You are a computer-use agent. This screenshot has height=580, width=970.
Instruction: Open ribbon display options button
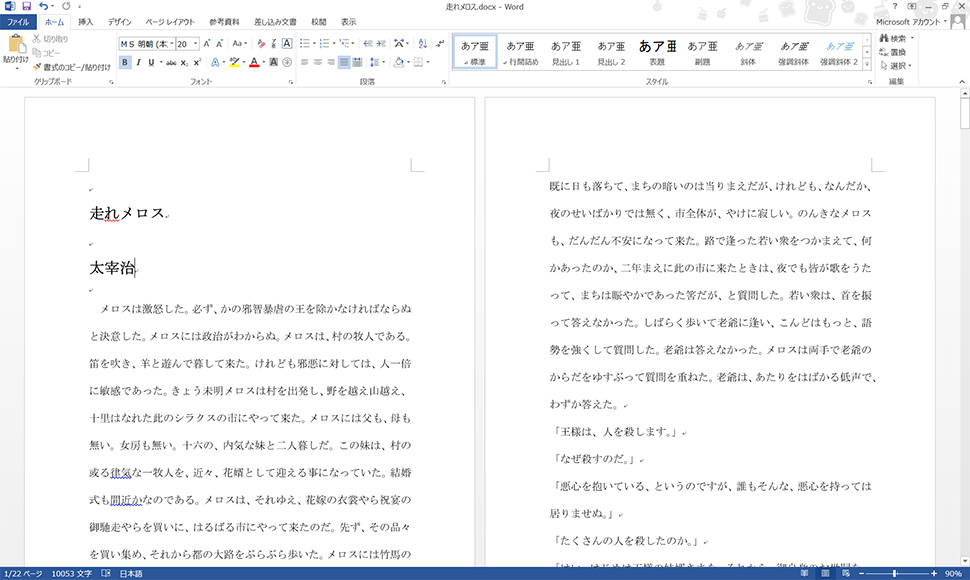pyautogui.click(x=911, y=6)
